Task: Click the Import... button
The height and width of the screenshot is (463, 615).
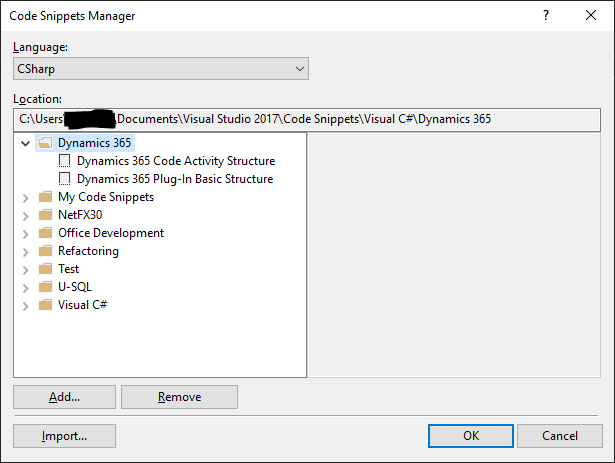Action: [x=65, y=436]
